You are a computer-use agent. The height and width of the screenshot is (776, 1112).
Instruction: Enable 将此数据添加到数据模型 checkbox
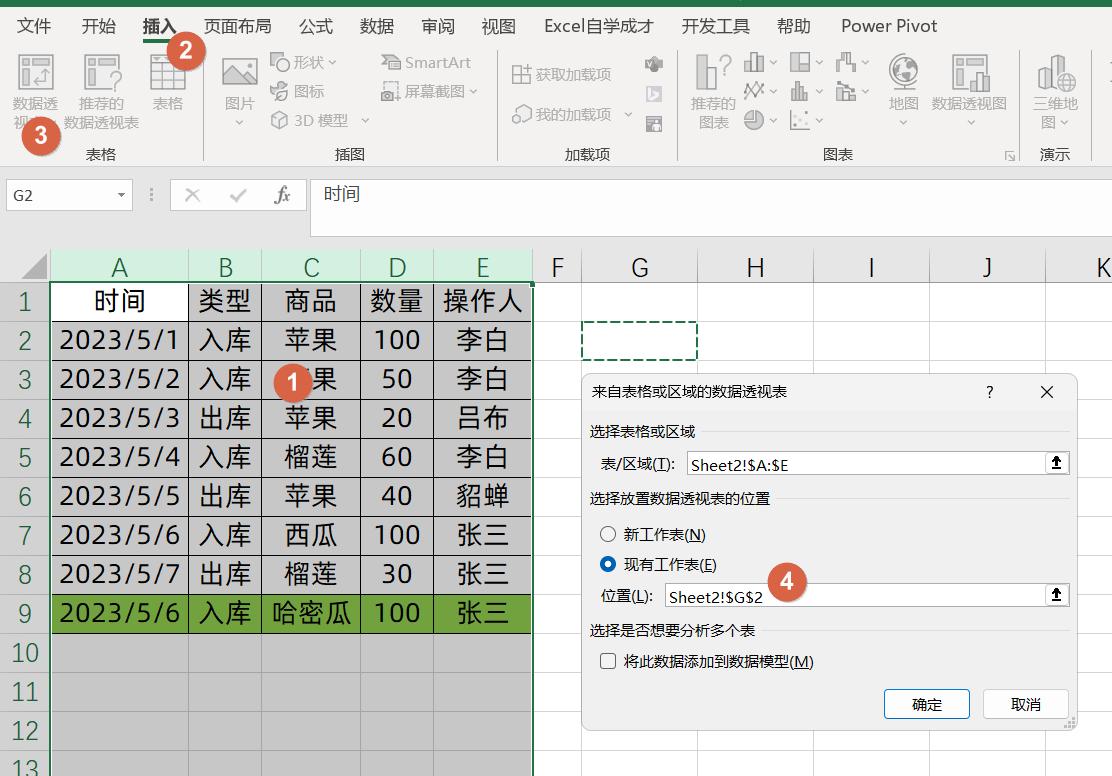pyautogui.click(x=607, y=662)
